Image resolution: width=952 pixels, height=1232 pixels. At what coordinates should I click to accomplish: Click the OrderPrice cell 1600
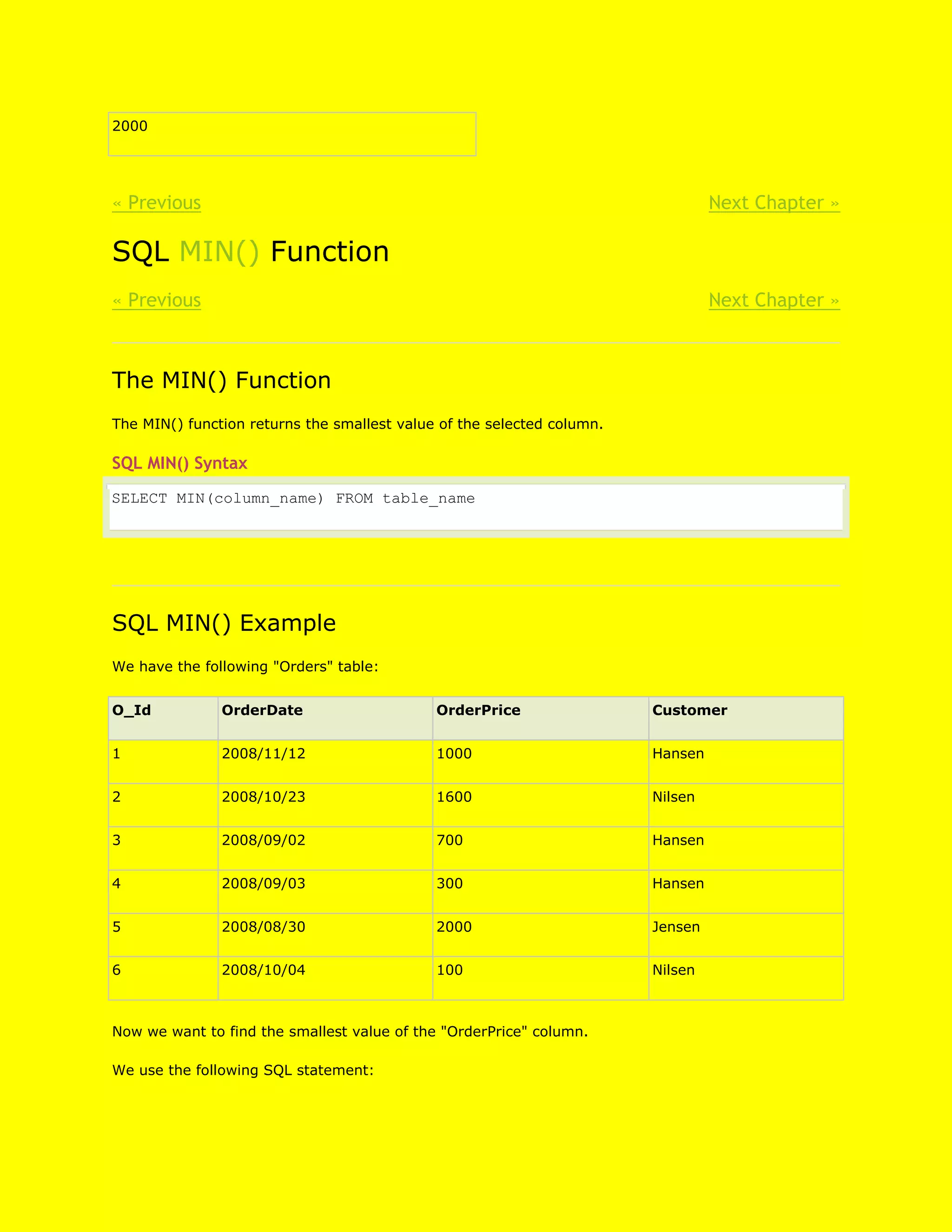[x=540, y=805]
